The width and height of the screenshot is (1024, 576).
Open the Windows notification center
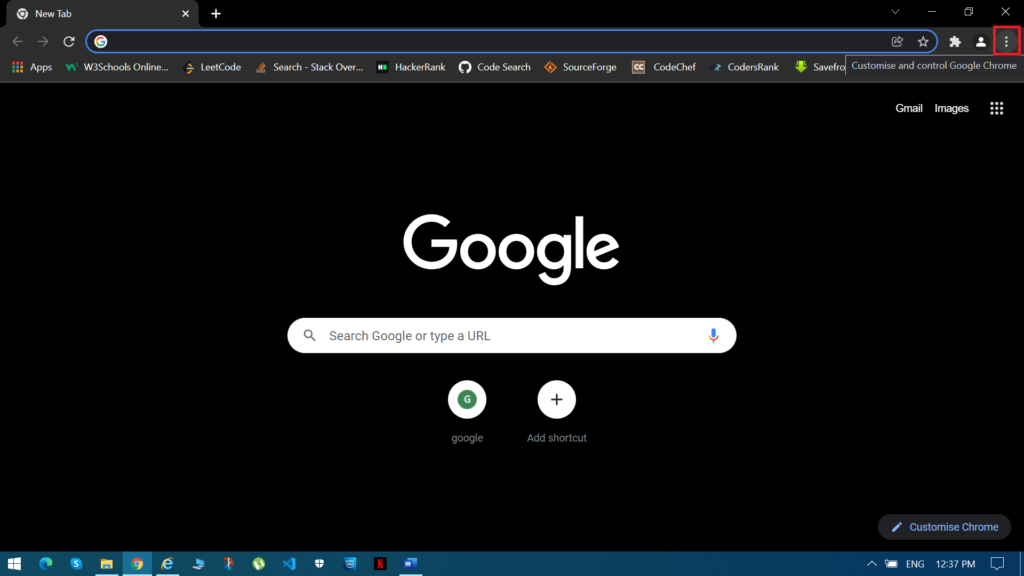[997, 564]
